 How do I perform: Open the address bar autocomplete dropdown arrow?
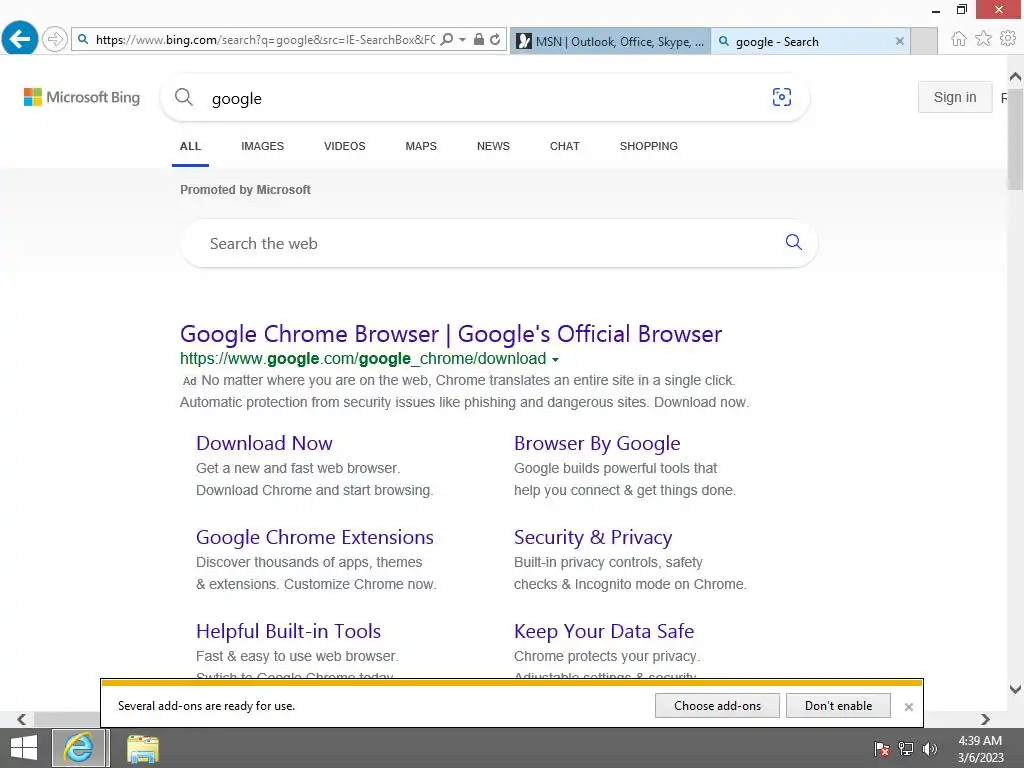tap(462, 39)
